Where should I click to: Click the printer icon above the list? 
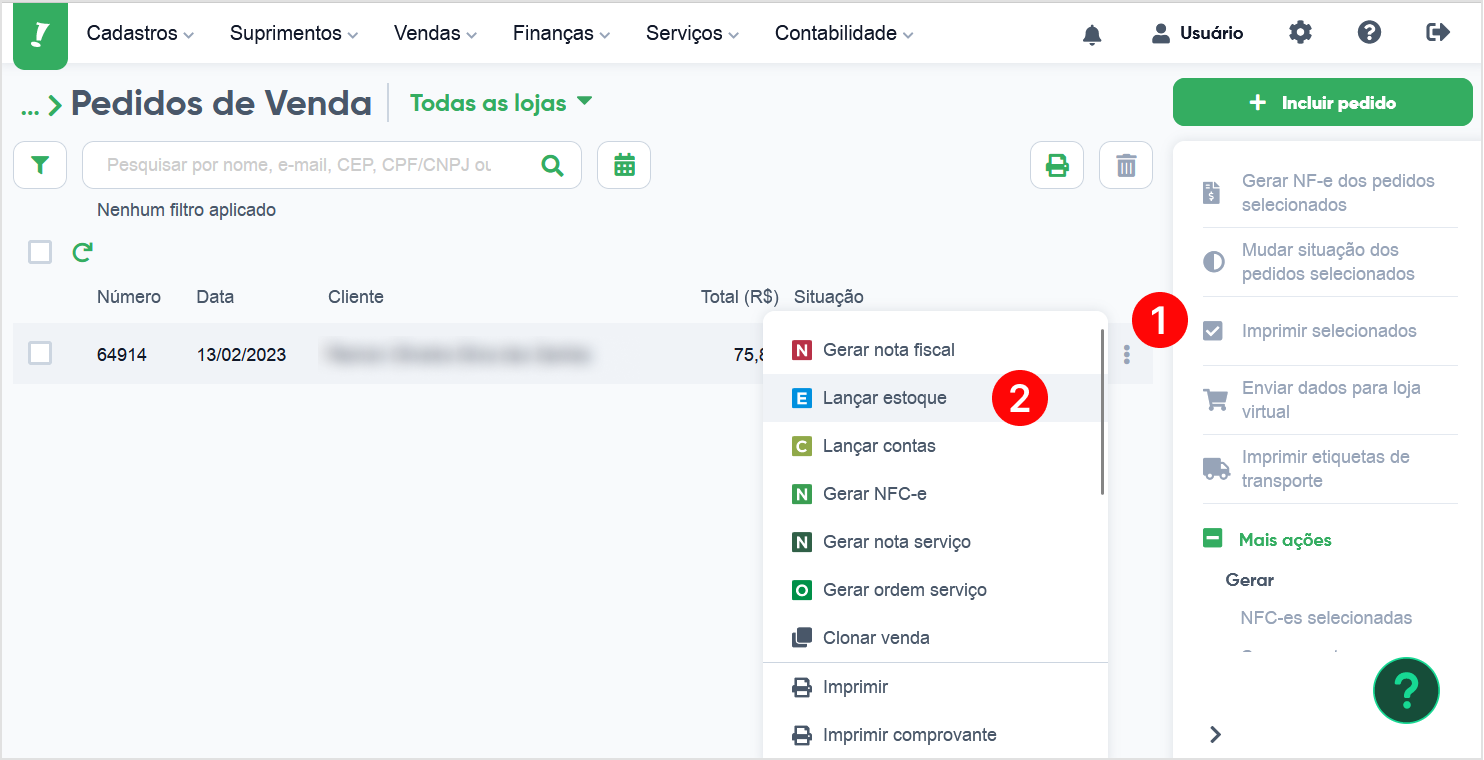(1057, 165)
